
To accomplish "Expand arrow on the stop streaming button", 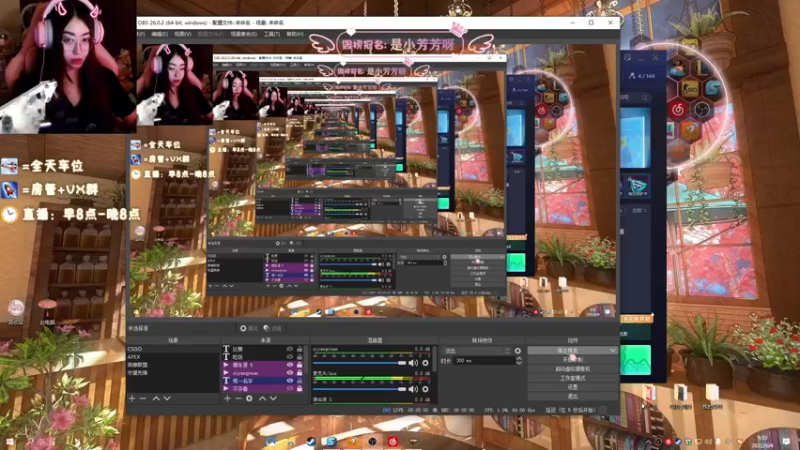I will point(612,351).
